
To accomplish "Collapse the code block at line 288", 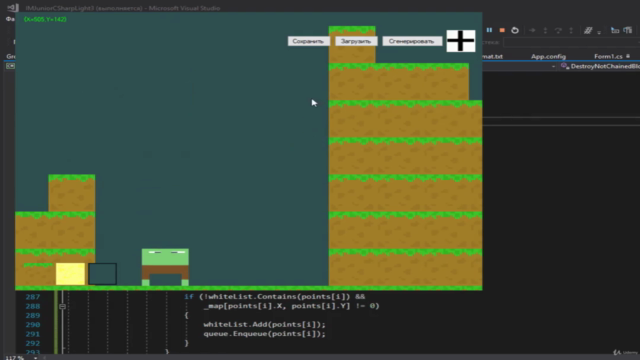I will click(x=62, y=306).
